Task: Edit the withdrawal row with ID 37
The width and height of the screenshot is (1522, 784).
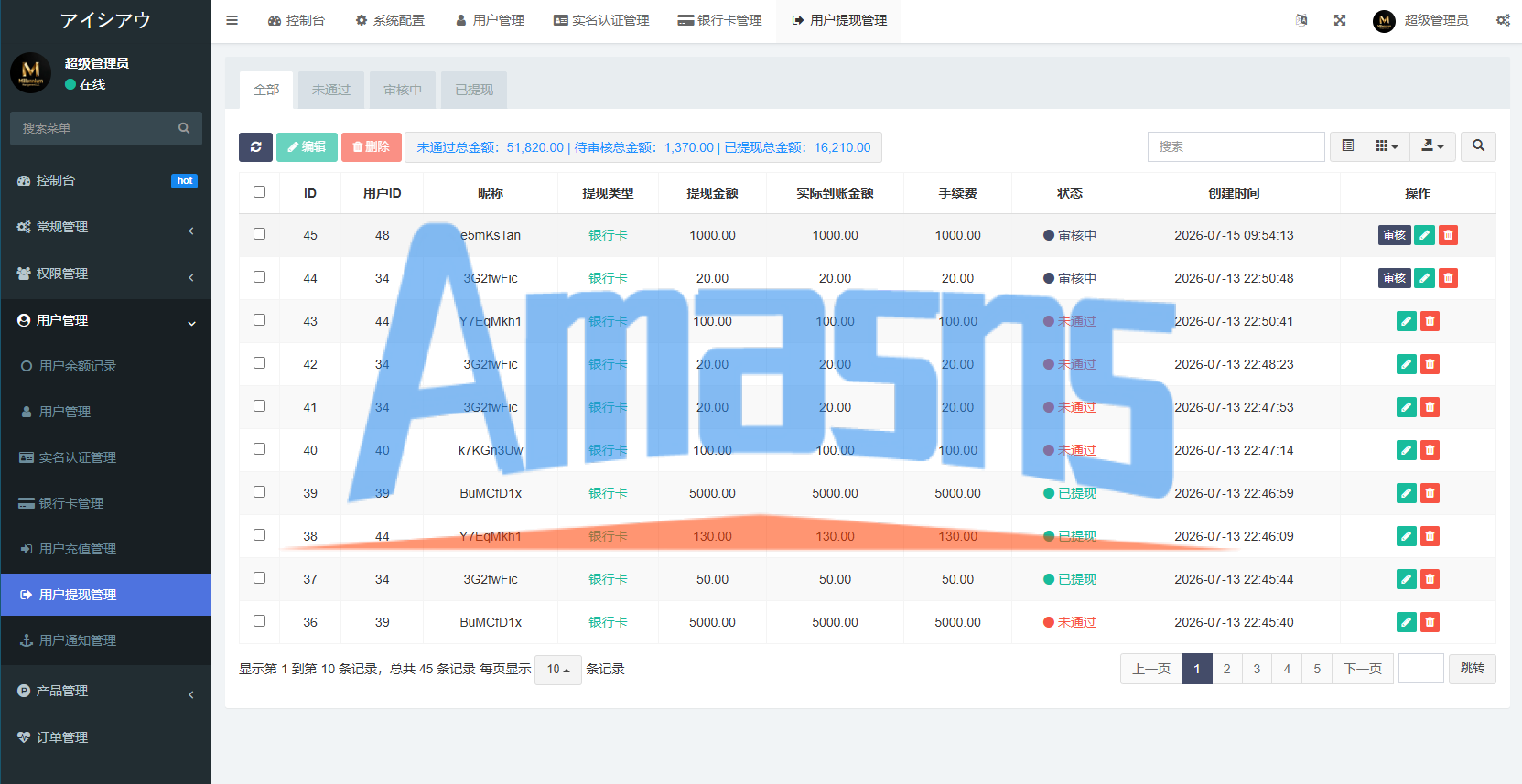Action: (x=1407, y=579)
